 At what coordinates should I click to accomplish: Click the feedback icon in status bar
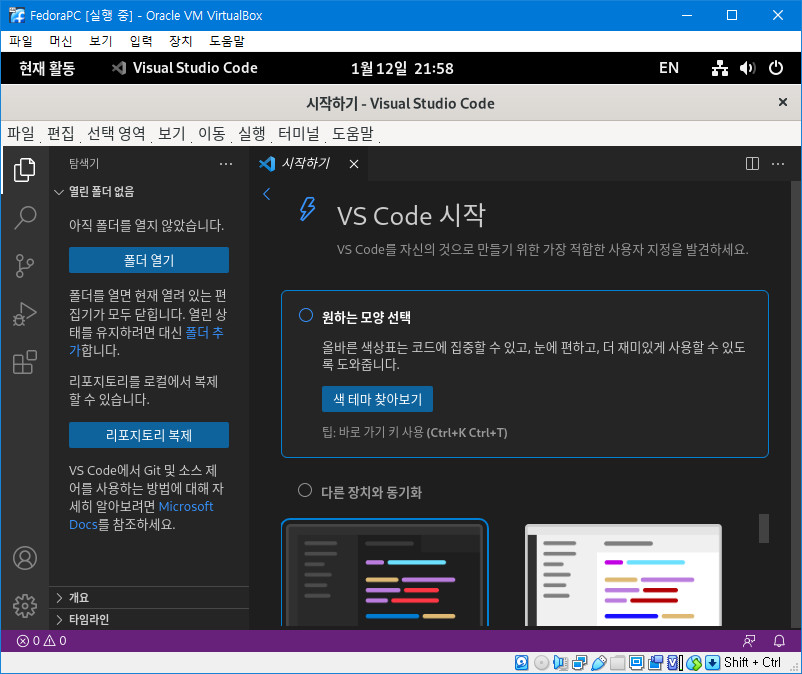(749, 640)
